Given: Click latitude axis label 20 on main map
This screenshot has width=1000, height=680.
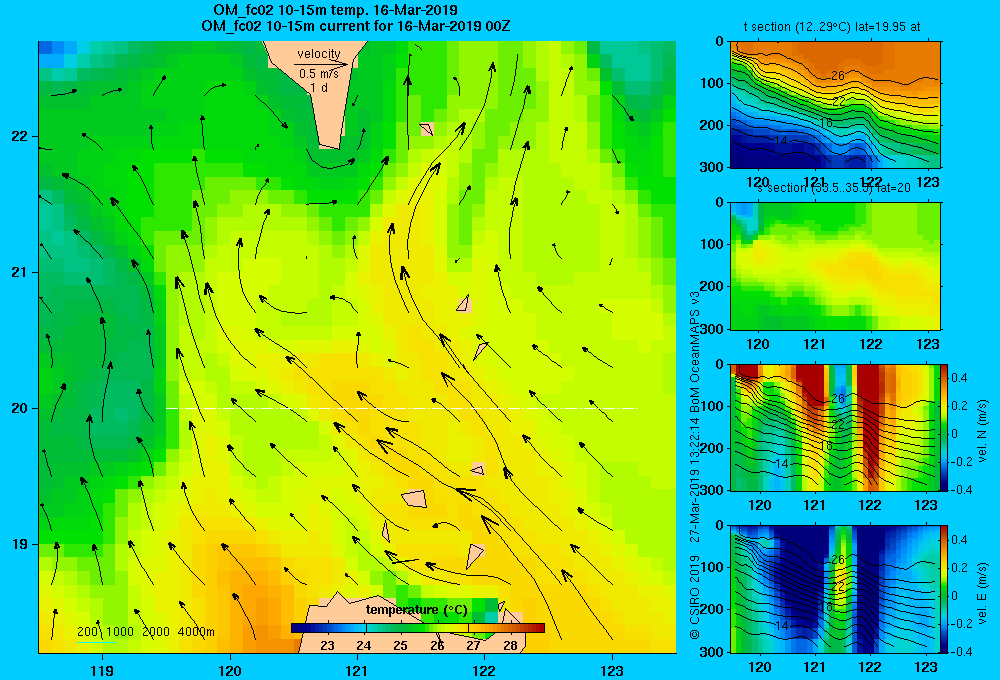Looking at the screenshot, I should (20, 408).
